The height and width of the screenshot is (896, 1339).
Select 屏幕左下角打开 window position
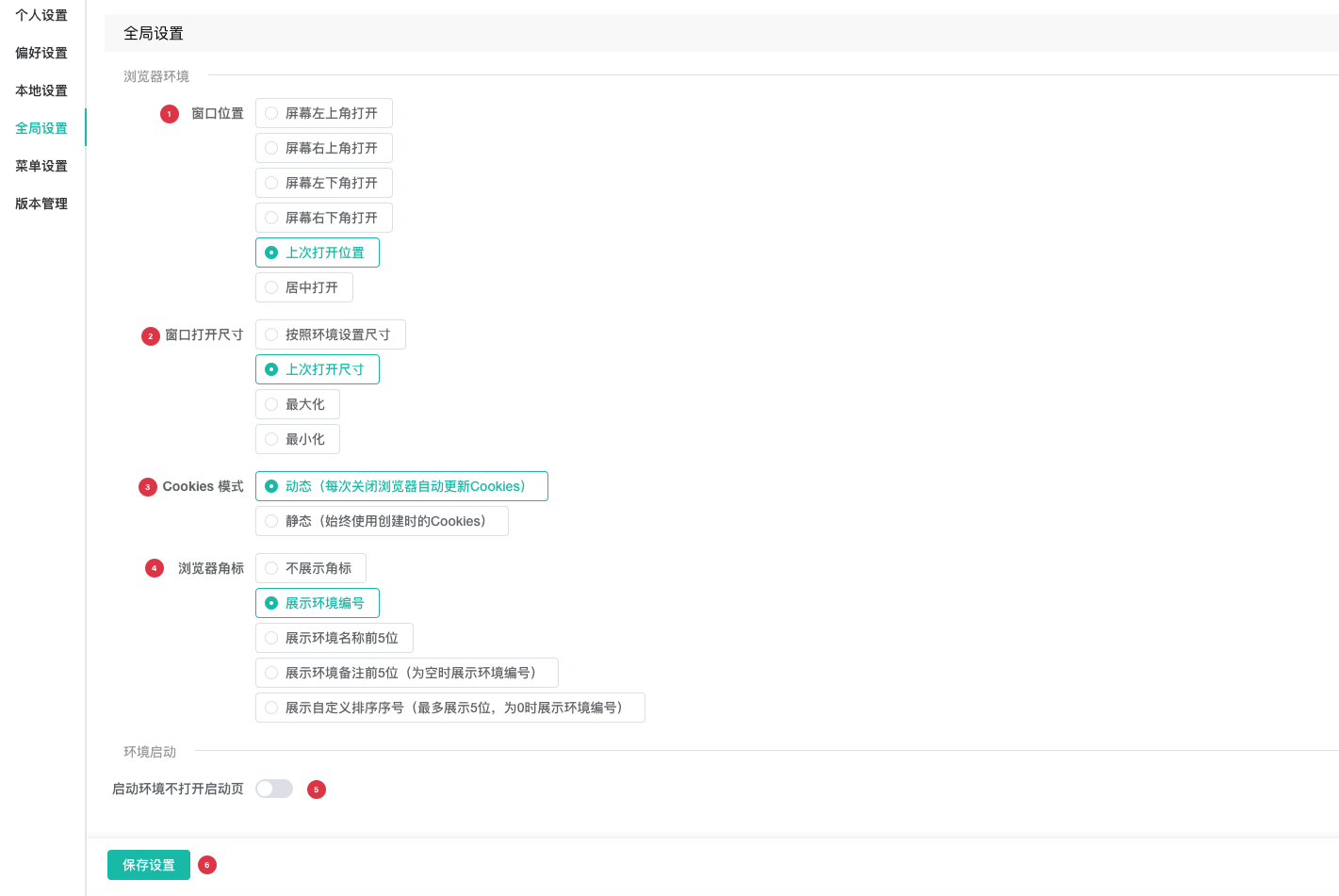(x=323, y=183)
